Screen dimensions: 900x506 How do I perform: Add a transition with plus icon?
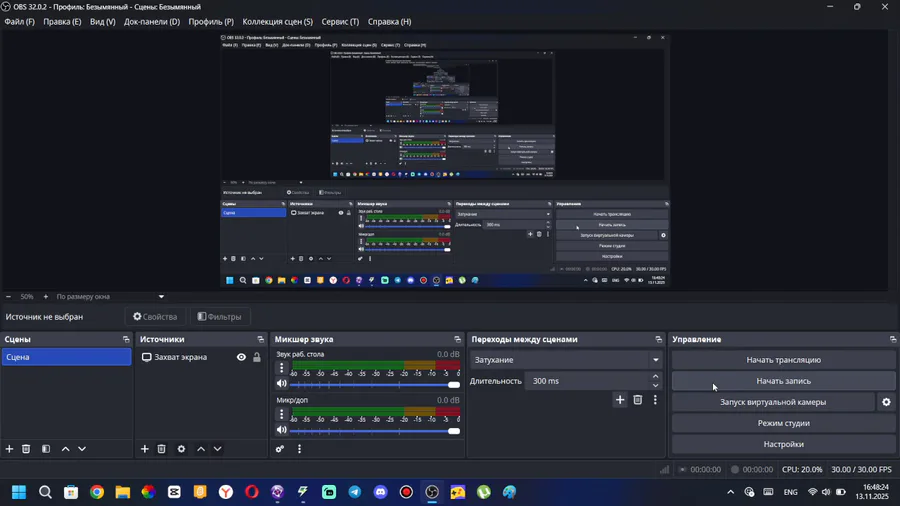coord(620,400)
